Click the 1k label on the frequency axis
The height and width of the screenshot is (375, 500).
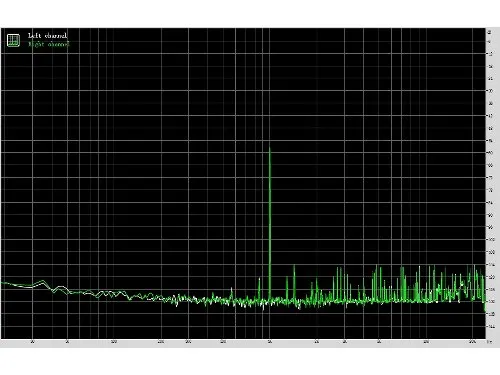point(270,342)
